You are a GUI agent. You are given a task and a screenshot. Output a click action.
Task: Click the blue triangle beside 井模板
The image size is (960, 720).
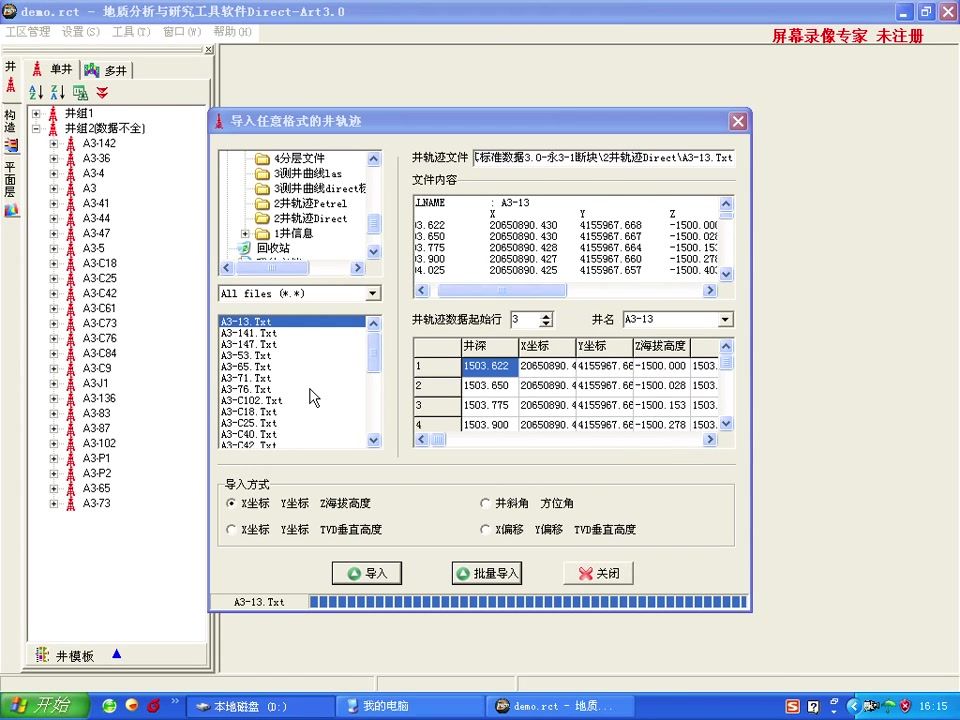coord(116,654)
